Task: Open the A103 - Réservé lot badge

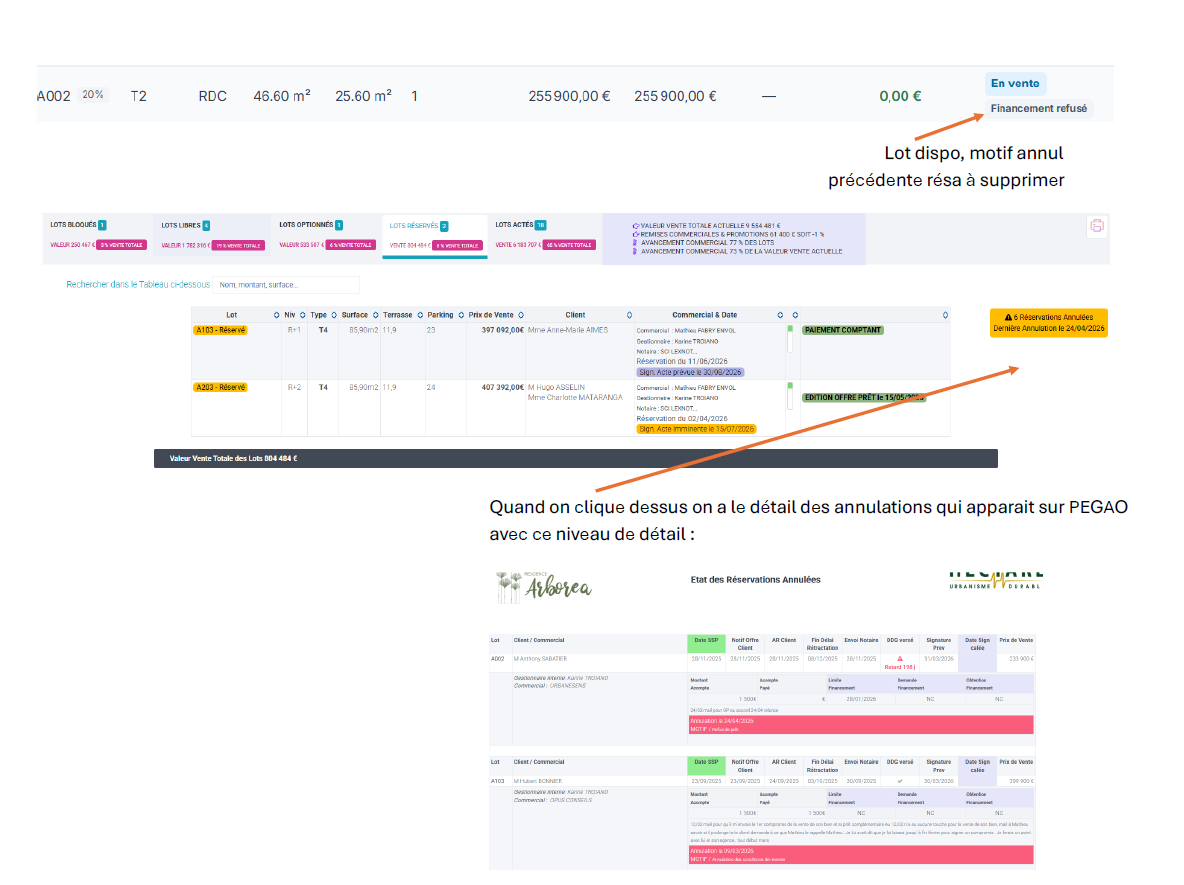Action: pyautogui.click(x=220, y=330)
